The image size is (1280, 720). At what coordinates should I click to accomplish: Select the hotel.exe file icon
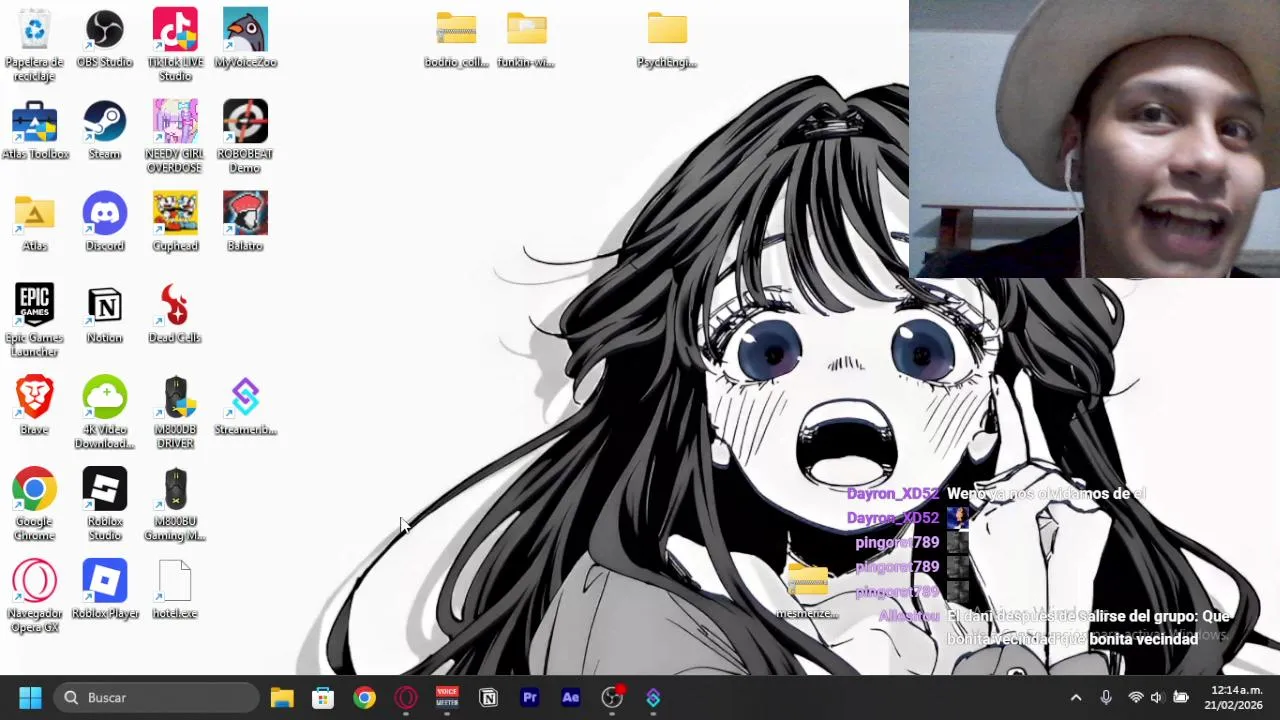click(175, 590)
